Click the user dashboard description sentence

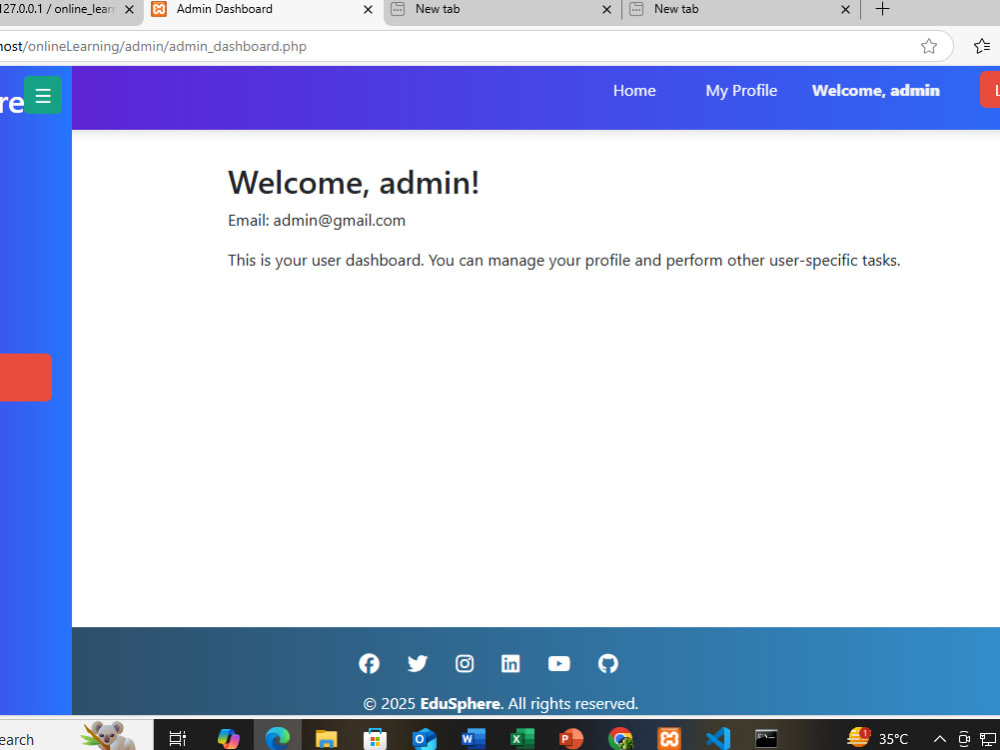564,261
